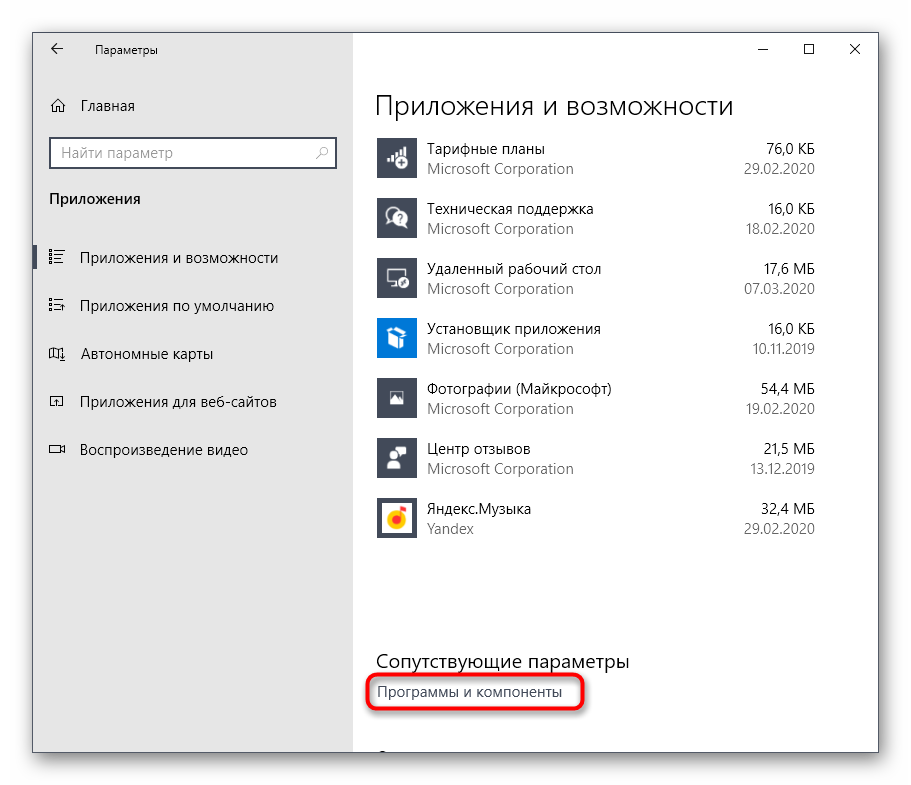Click the search magnifier icon
The image size is (911, 785).
pos(322,153)
